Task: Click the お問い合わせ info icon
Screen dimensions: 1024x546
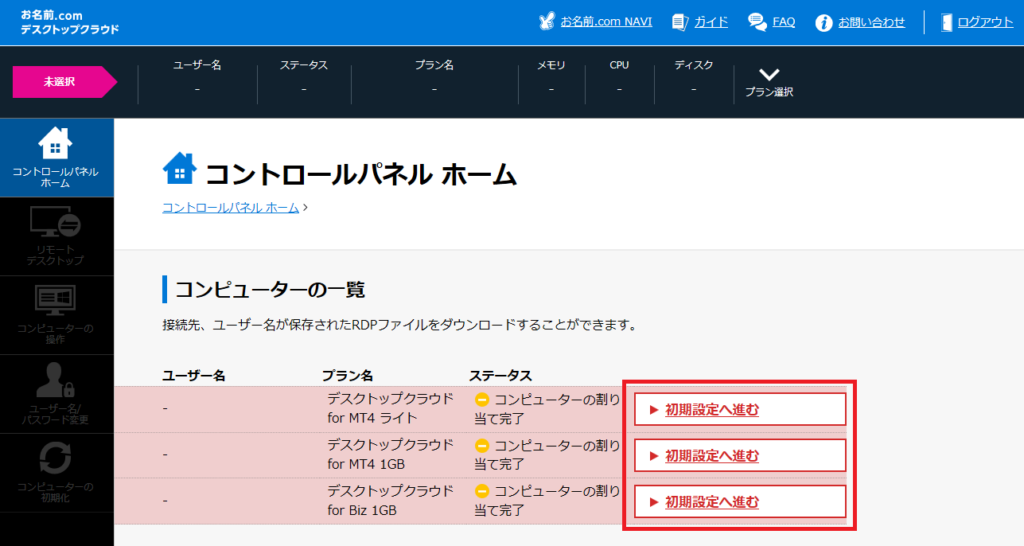Action: point(824,22)
